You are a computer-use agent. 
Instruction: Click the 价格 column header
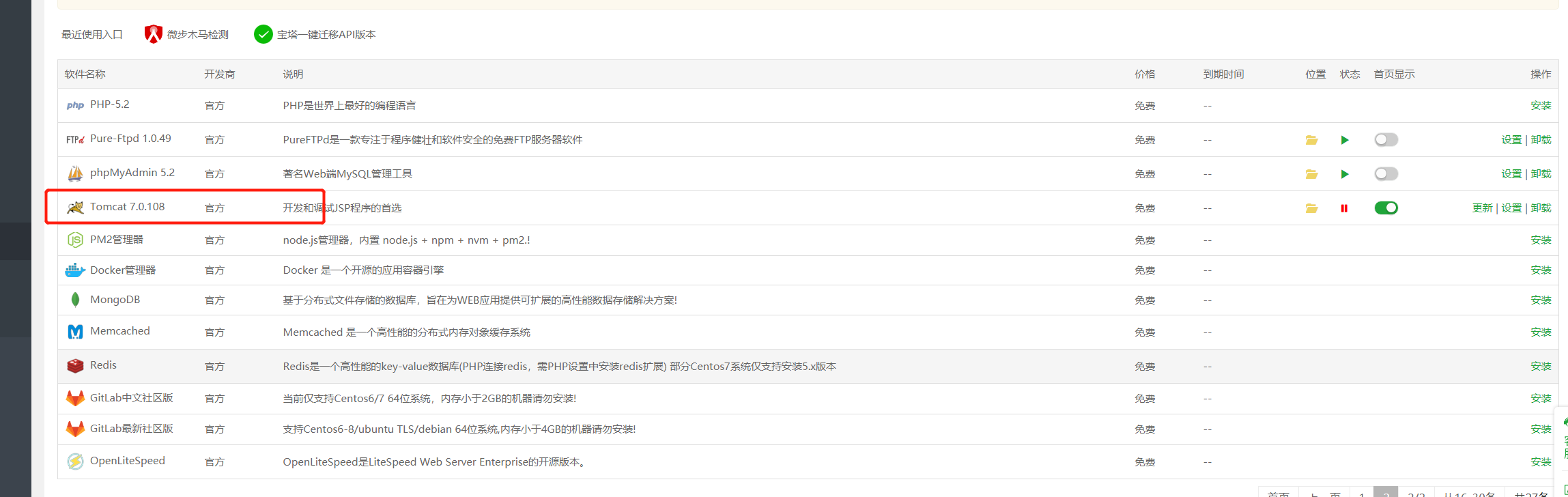[x=1145, y=74]
